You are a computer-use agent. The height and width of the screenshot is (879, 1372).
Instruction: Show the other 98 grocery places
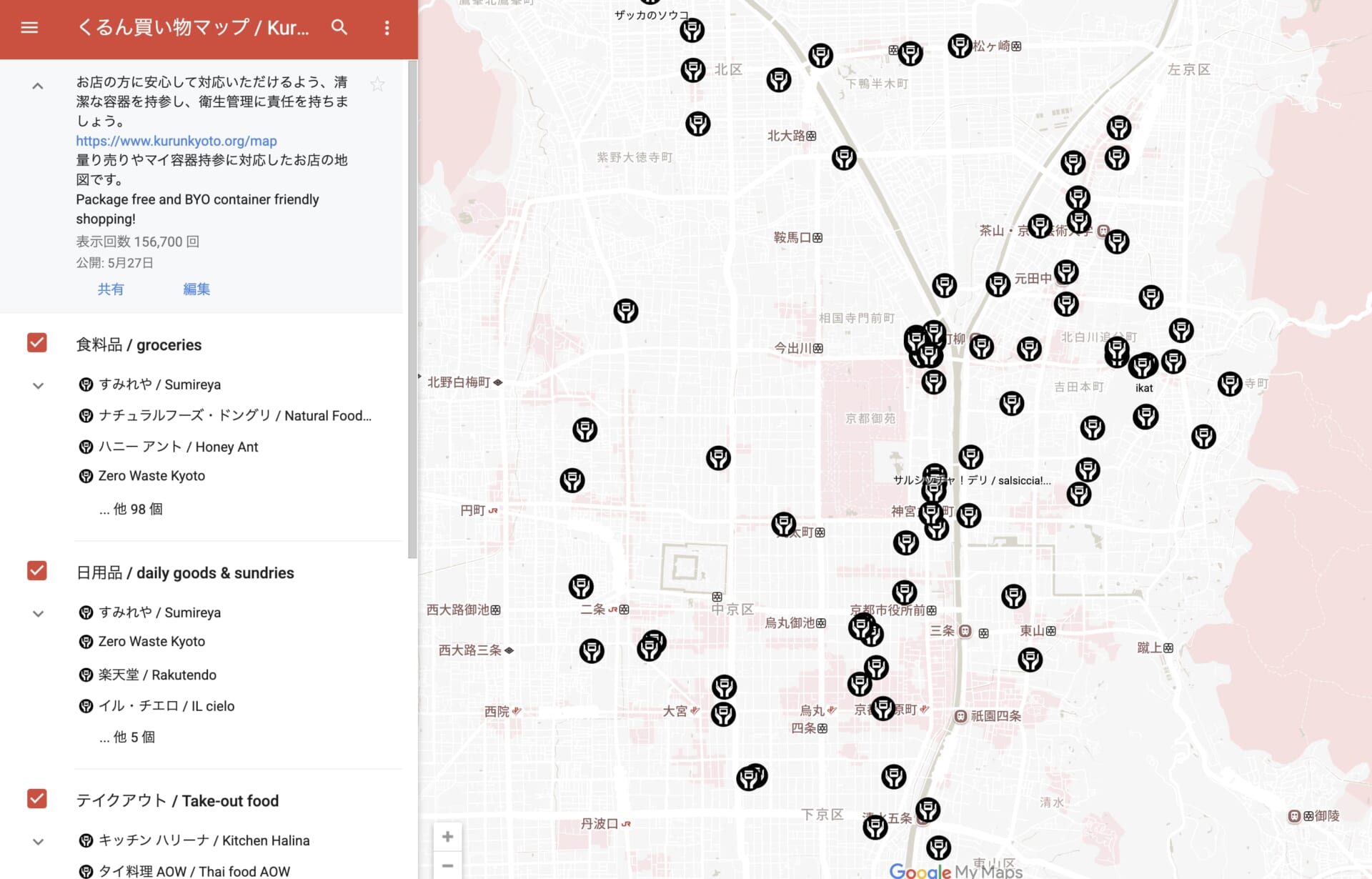click(131, 509)
